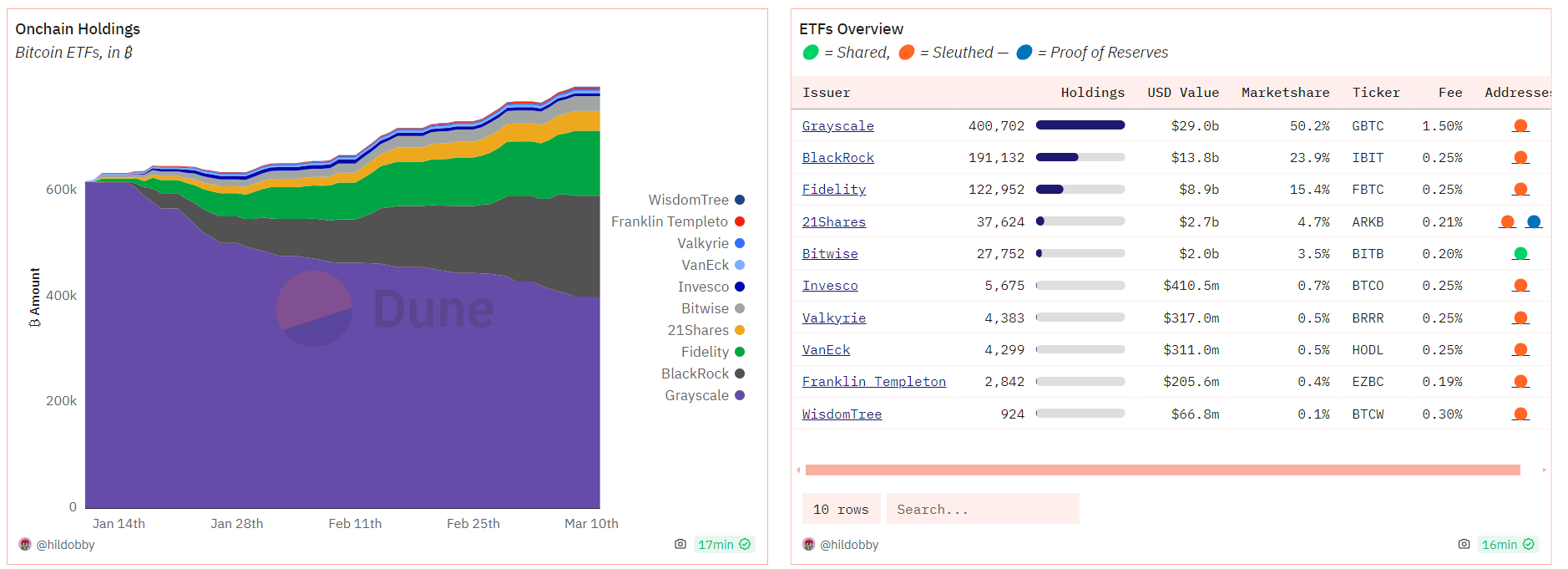Screen dimensions: 1568x569
Task: Click the orange sleuthed address icon for Grayscale
Action: pos(1520,126)
